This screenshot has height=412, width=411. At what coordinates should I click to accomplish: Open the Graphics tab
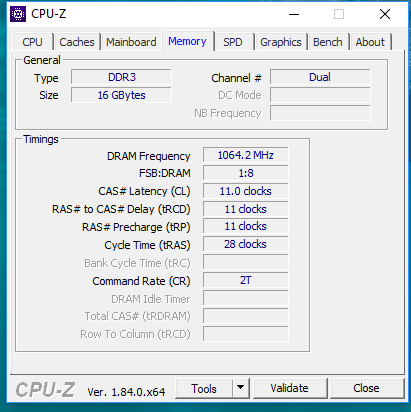point(281,42)
